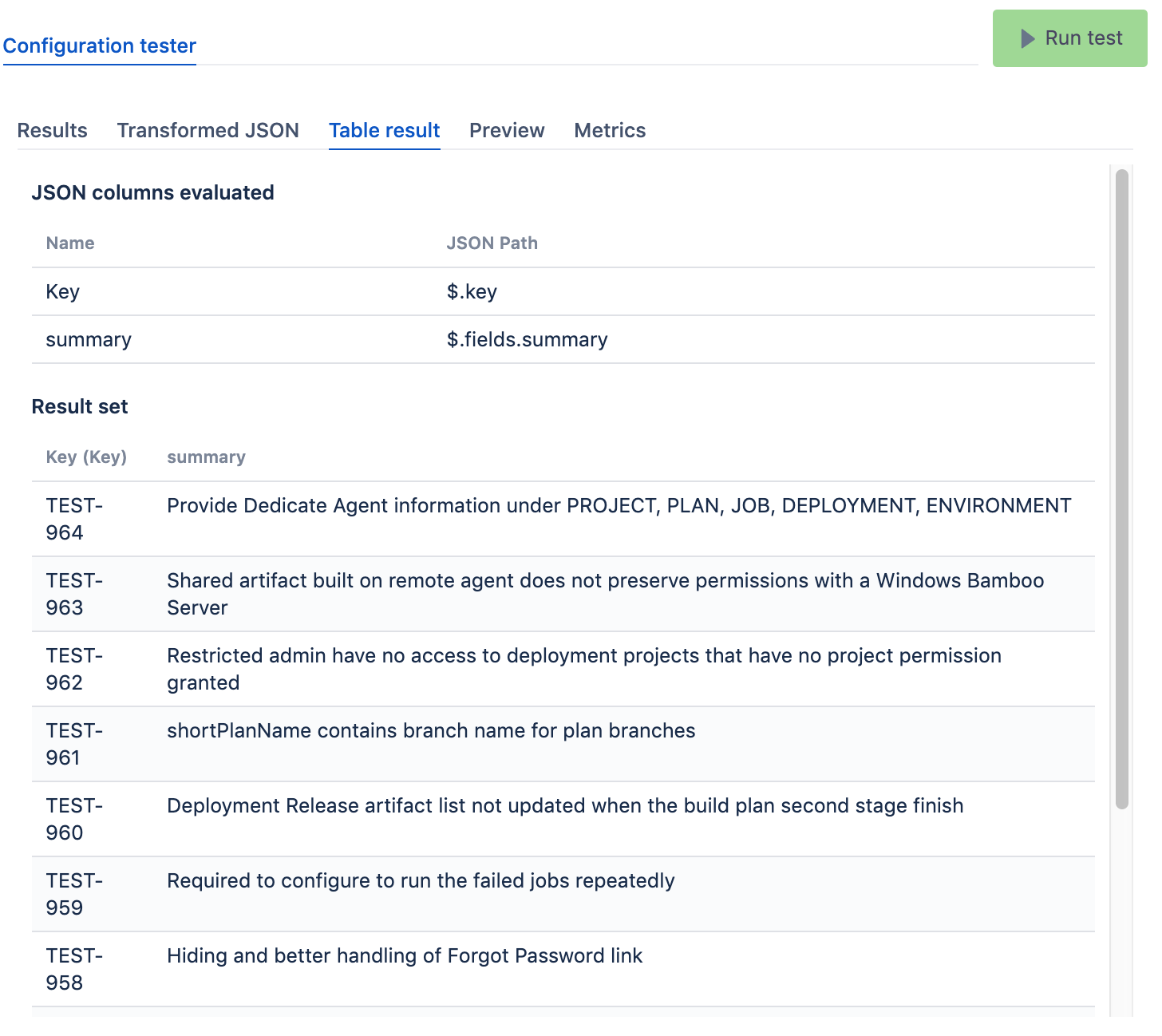Click the shortPlanName summary text
Image resolution: width=1162 pixels, height=1036 pixels.
431,731
